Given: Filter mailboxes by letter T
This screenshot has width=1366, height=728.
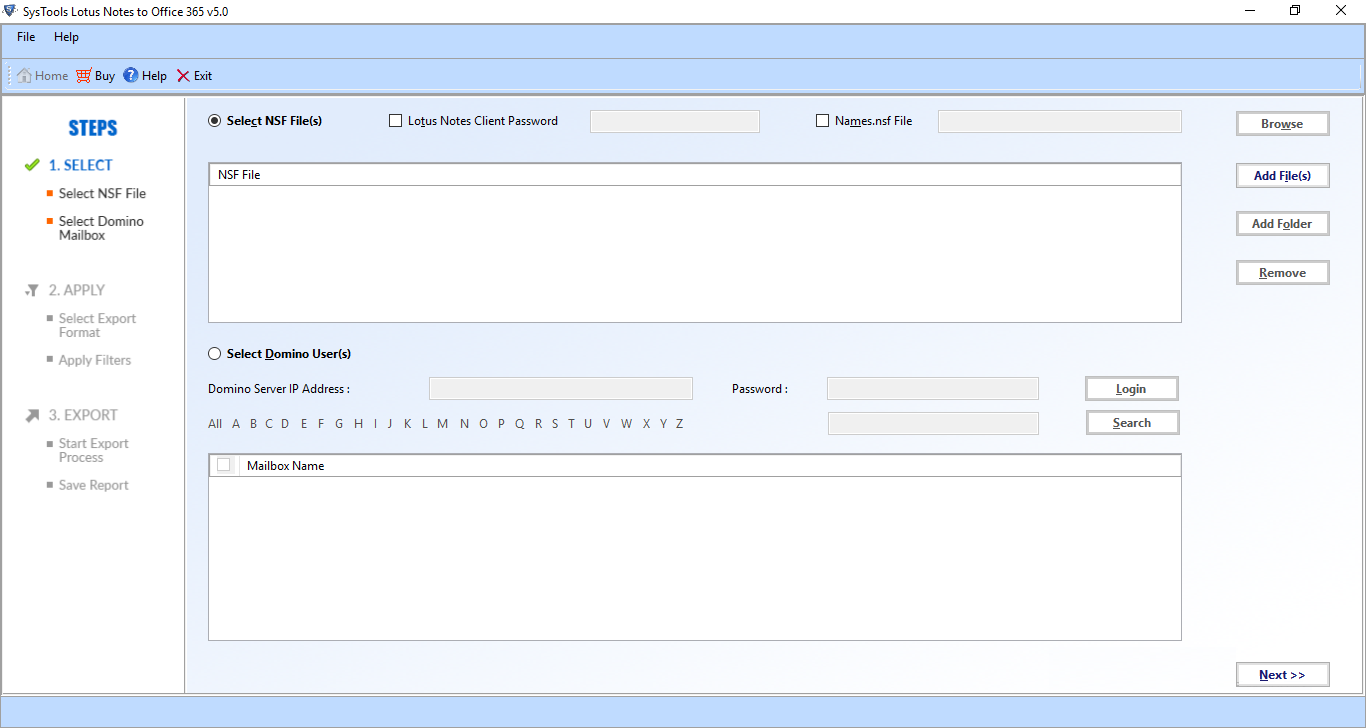Looking at the screenshot, I should click(571, 424).
